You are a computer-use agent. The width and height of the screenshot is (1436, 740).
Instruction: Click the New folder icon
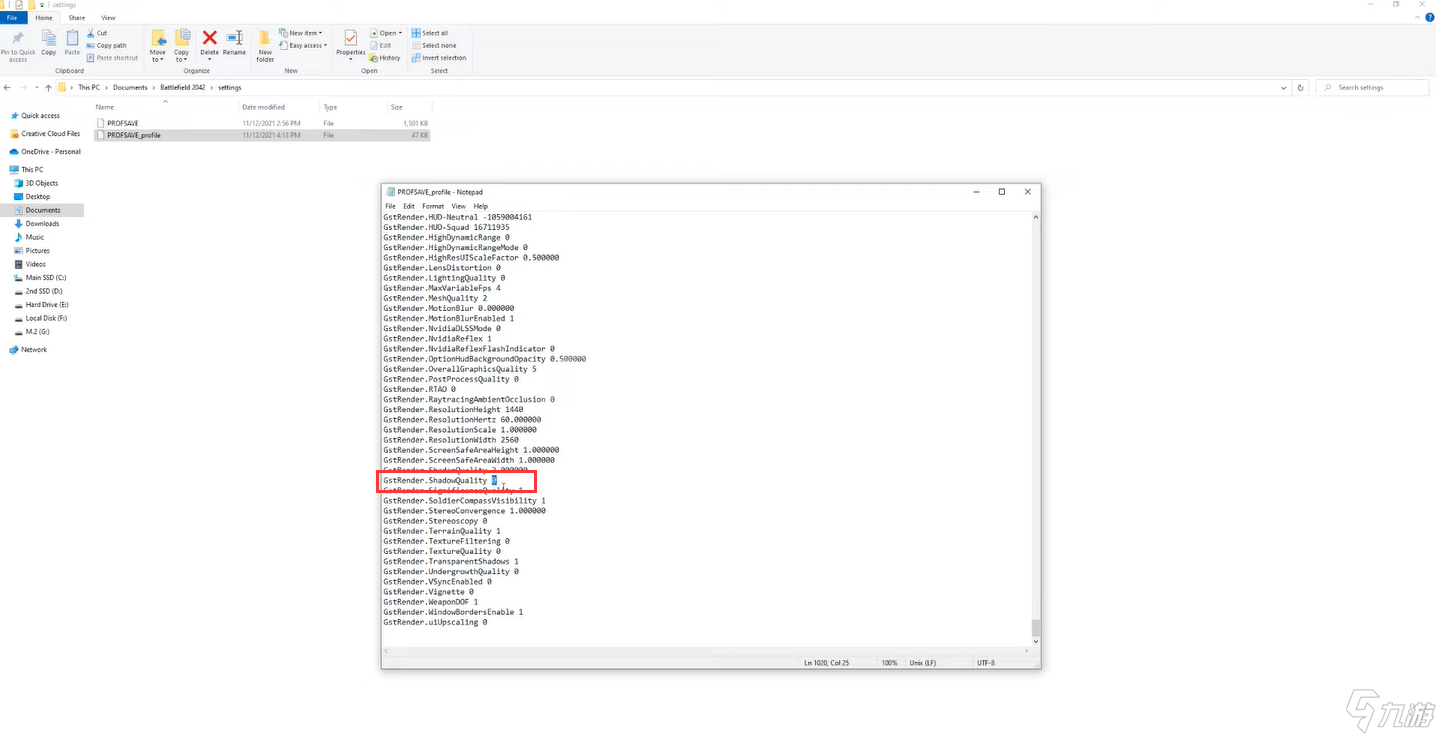265,38
